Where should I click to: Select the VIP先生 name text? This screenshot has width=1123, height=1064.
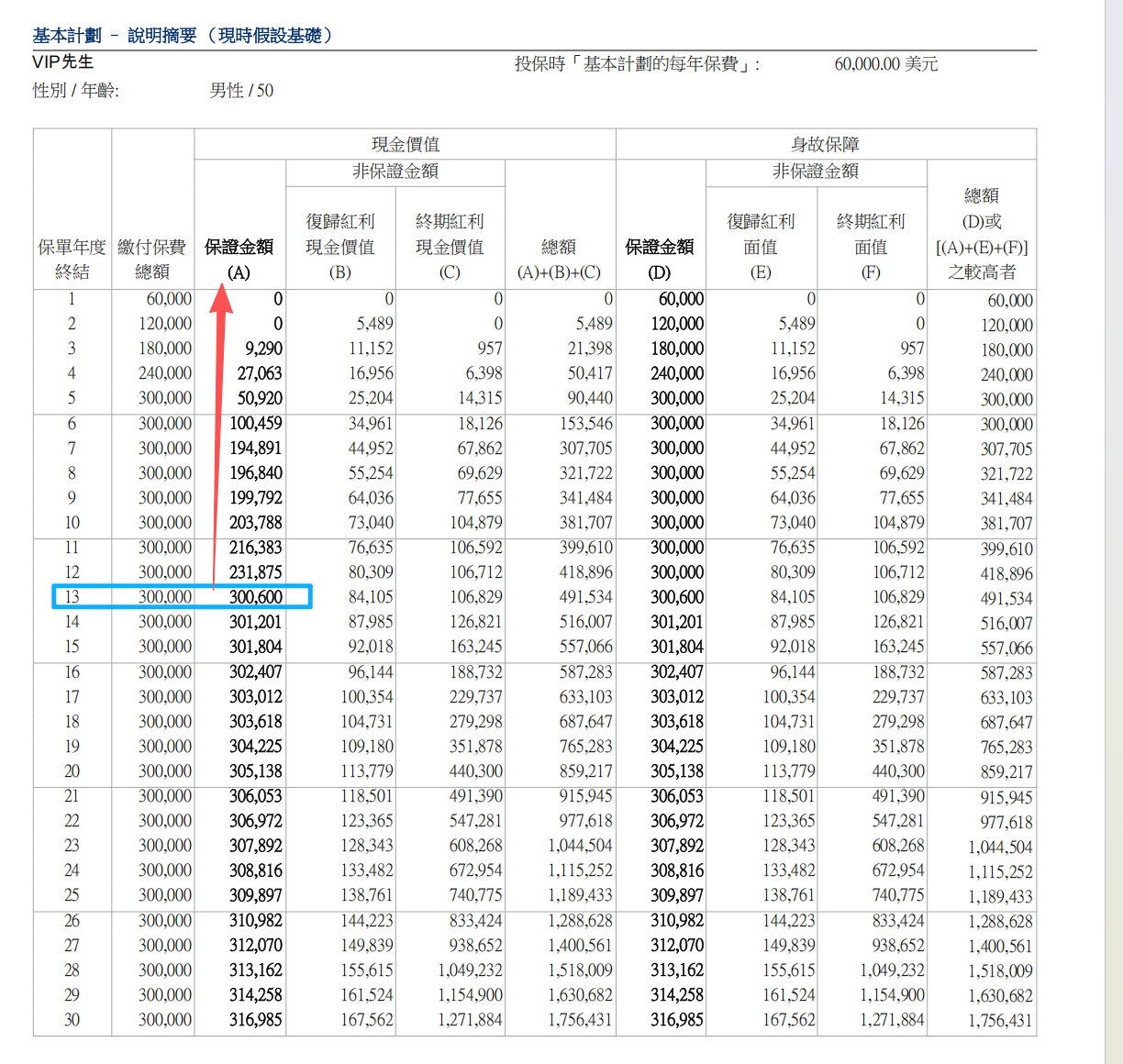(x=62, y=62)
